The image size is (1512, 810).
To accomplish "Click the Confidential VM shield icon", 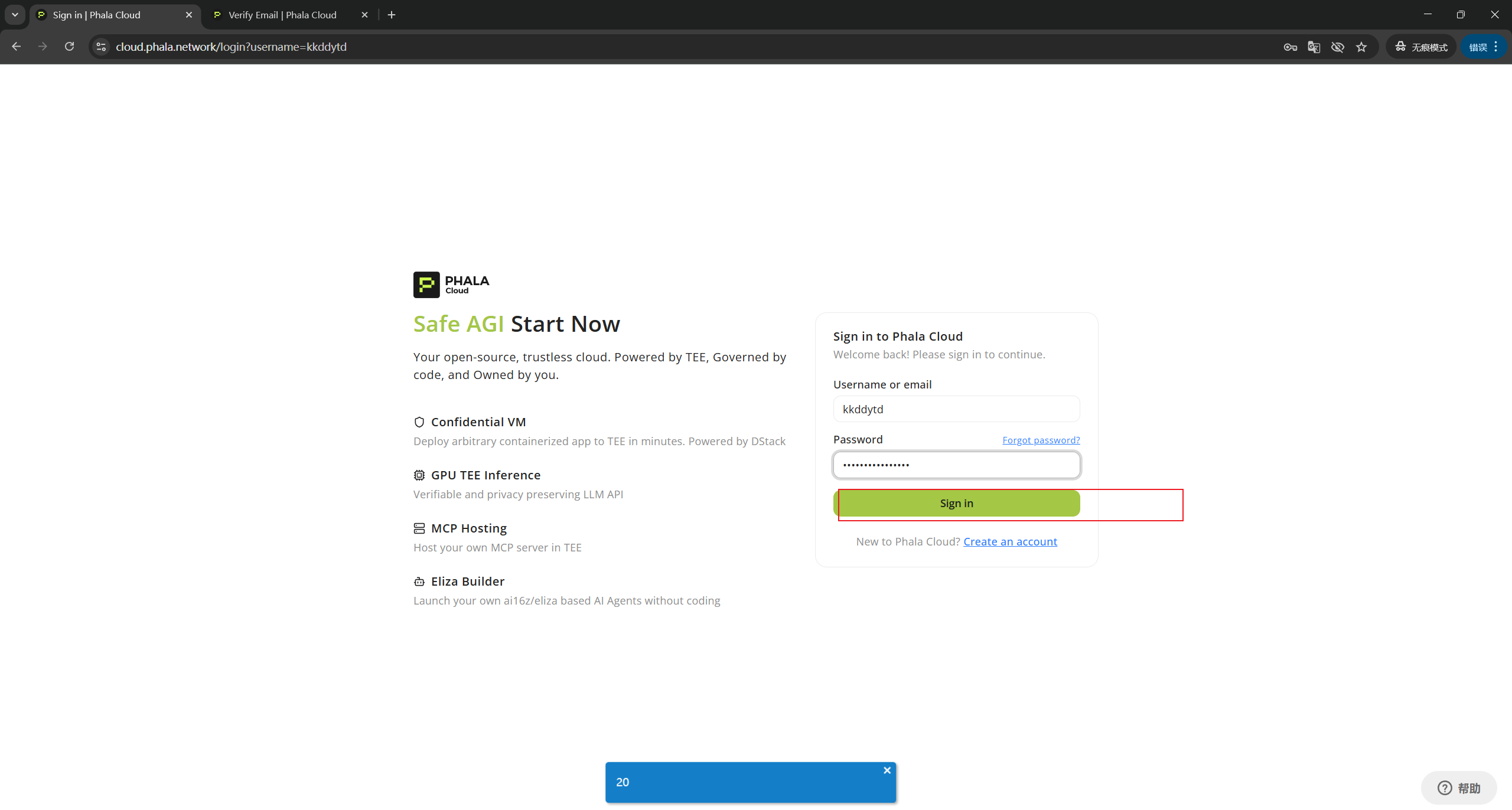I will (x=419, y=422).
